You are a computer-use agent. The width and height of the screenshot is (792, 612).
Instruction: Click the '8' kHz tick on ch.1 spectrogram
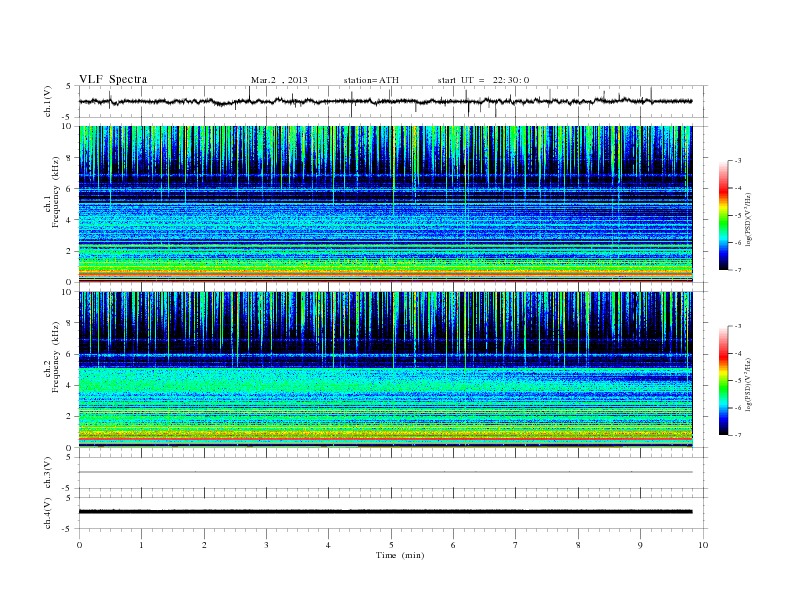tap(69, 158)
